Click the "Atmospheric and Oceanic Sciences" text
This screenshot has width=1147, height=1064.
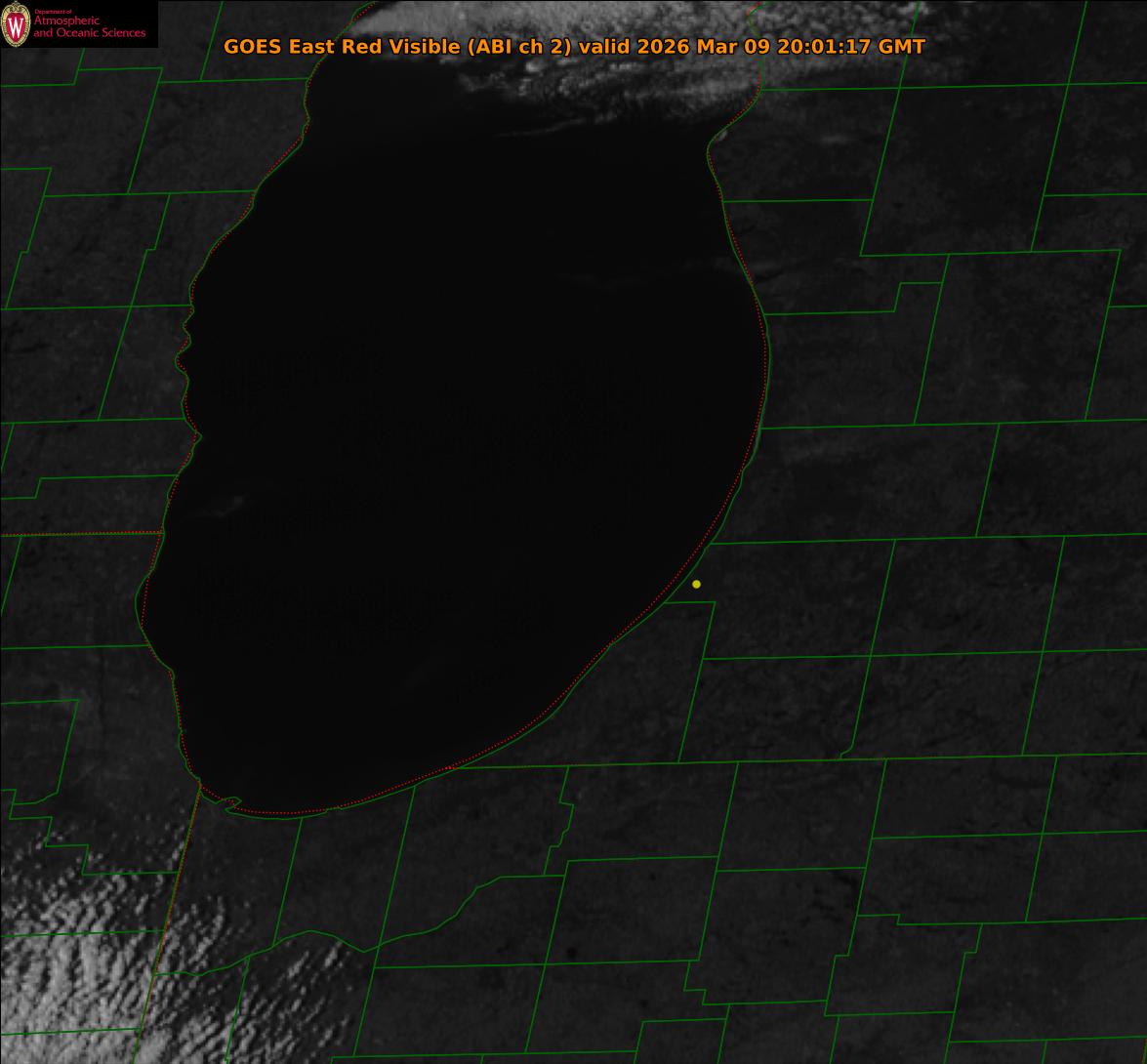89,26
